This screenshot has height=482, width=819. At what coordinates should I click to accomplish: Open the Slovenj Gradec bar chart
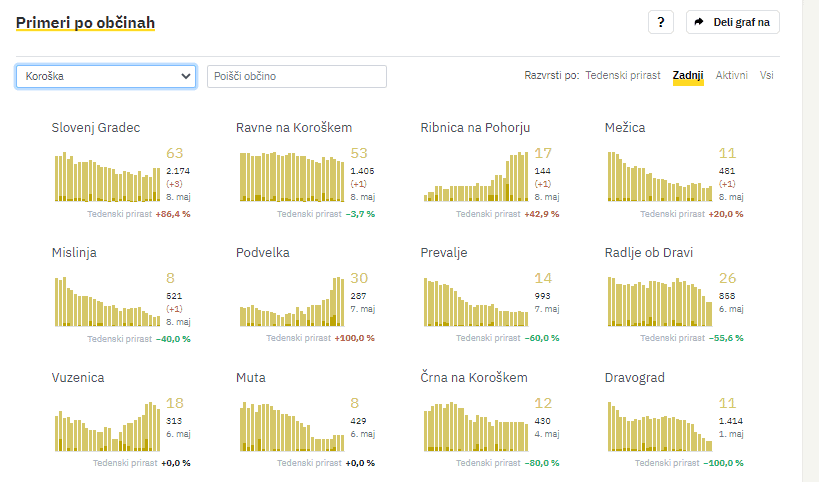(106, 177)
